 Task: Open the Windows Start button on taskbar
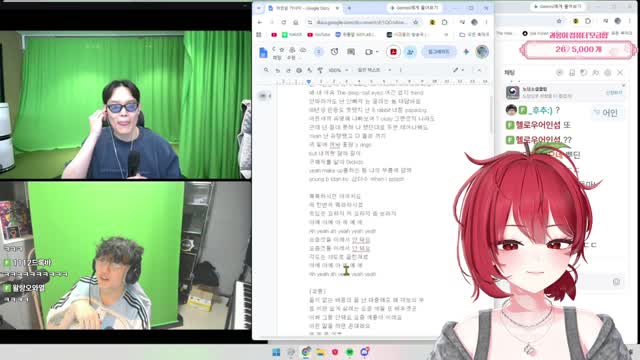pos(276,352)
